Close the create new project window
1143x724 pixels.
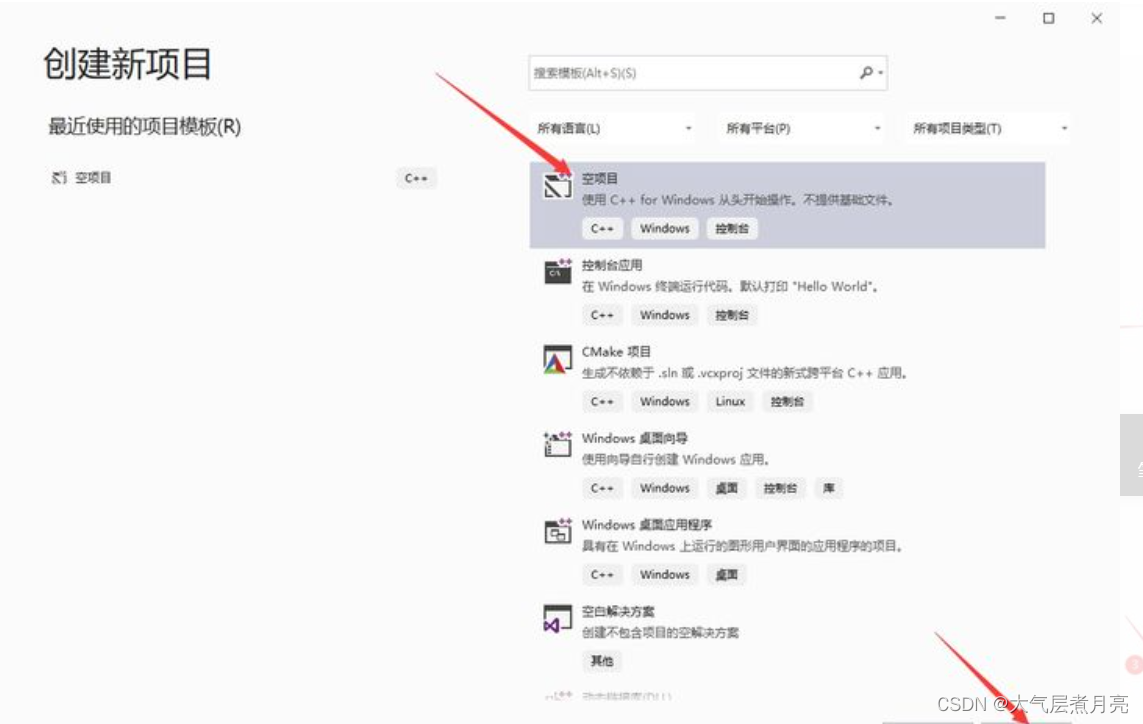click(1096, 18)
